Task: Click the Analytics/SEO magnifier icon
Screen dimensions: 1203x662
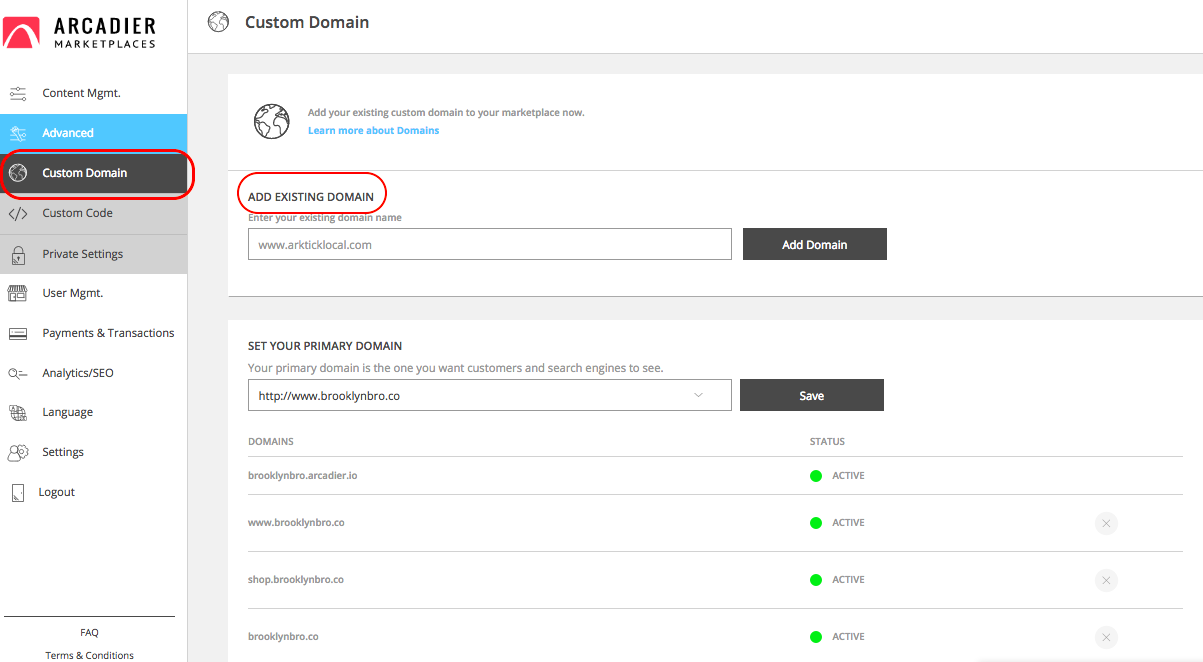Action: 18,373
